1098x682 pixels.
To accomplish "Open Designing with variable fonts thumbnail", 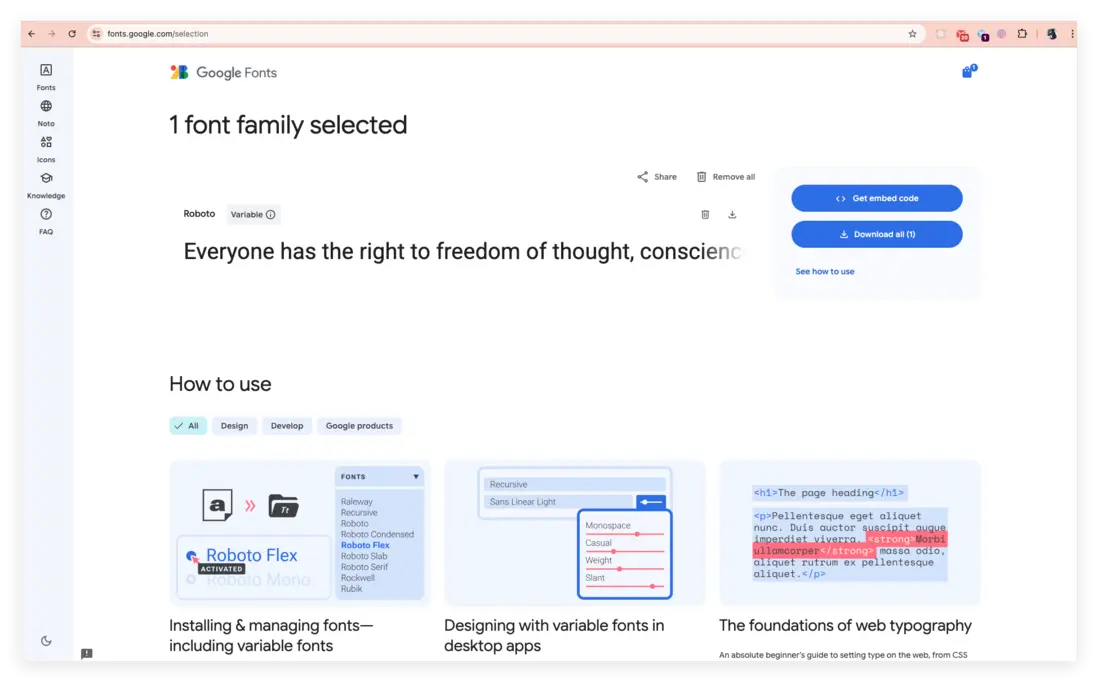I will point(574,533).
